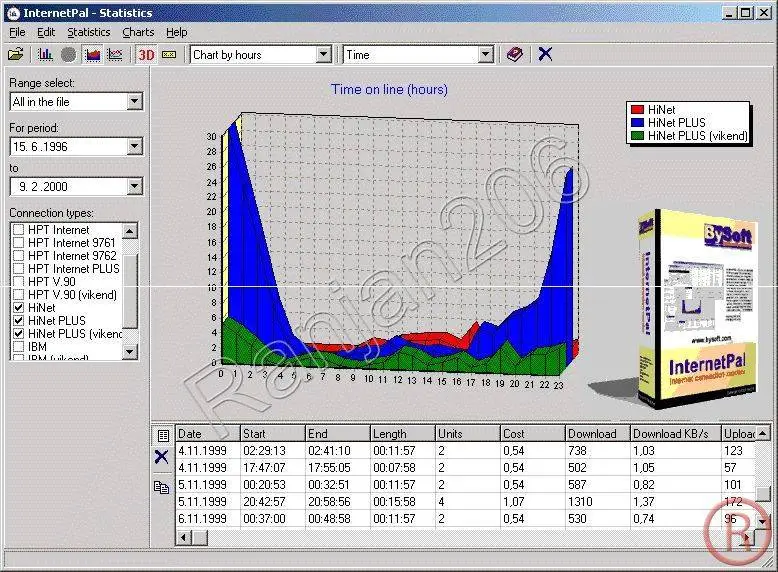Select the area chart type icon
Viewport: 778px width, 572px height.
click(x=93, y=54)
